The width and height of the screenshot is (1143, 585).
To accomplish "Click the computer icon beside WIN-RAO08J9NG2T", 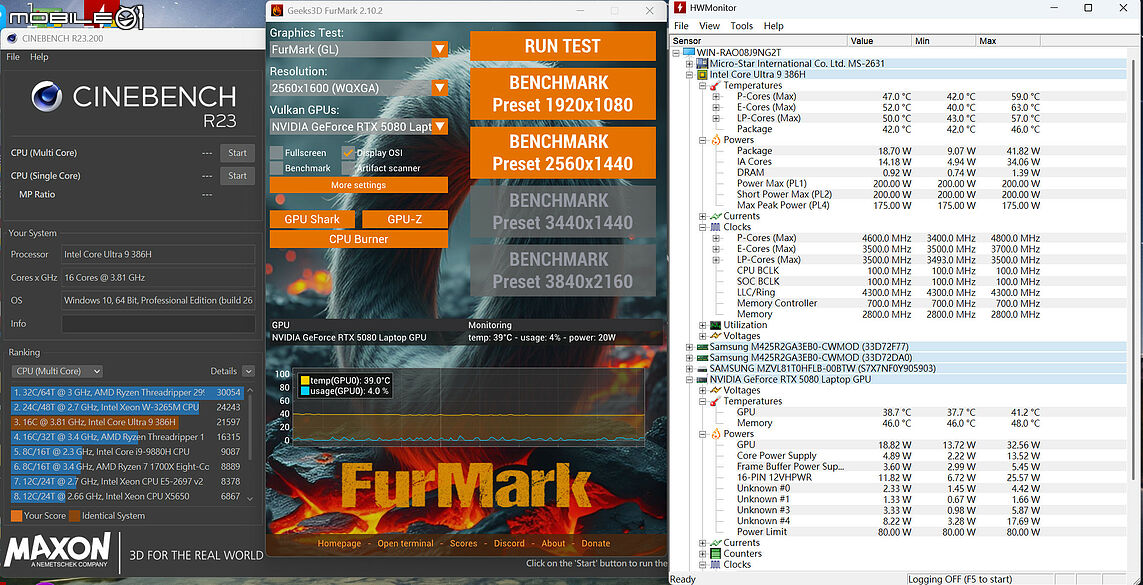I will (690, 52).
